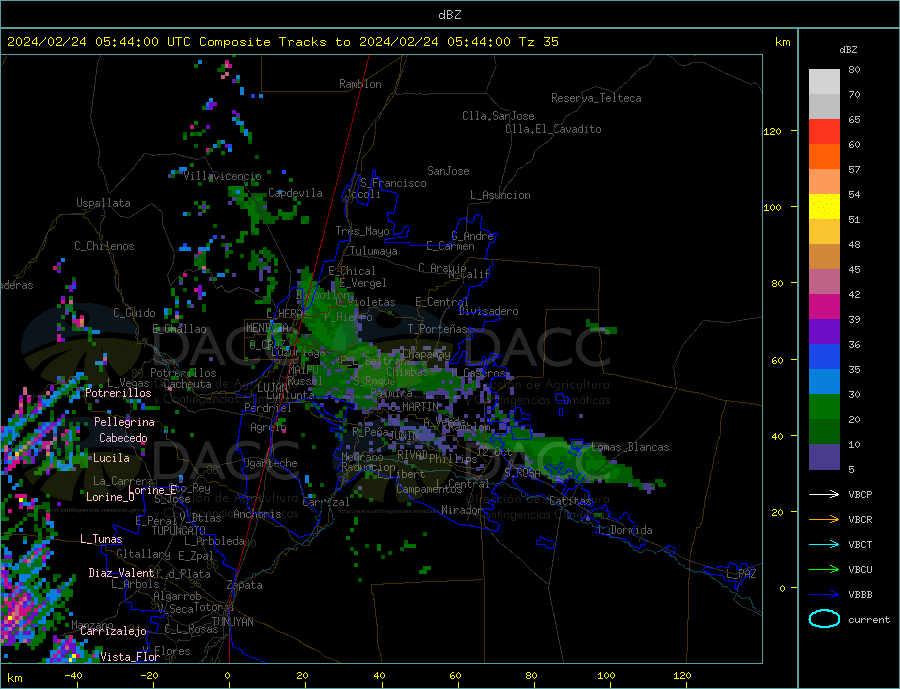Viewport: 900px width, 689px height.
Task: Click the magenta swatch below 42 dBZ
Action: (824, 307)
